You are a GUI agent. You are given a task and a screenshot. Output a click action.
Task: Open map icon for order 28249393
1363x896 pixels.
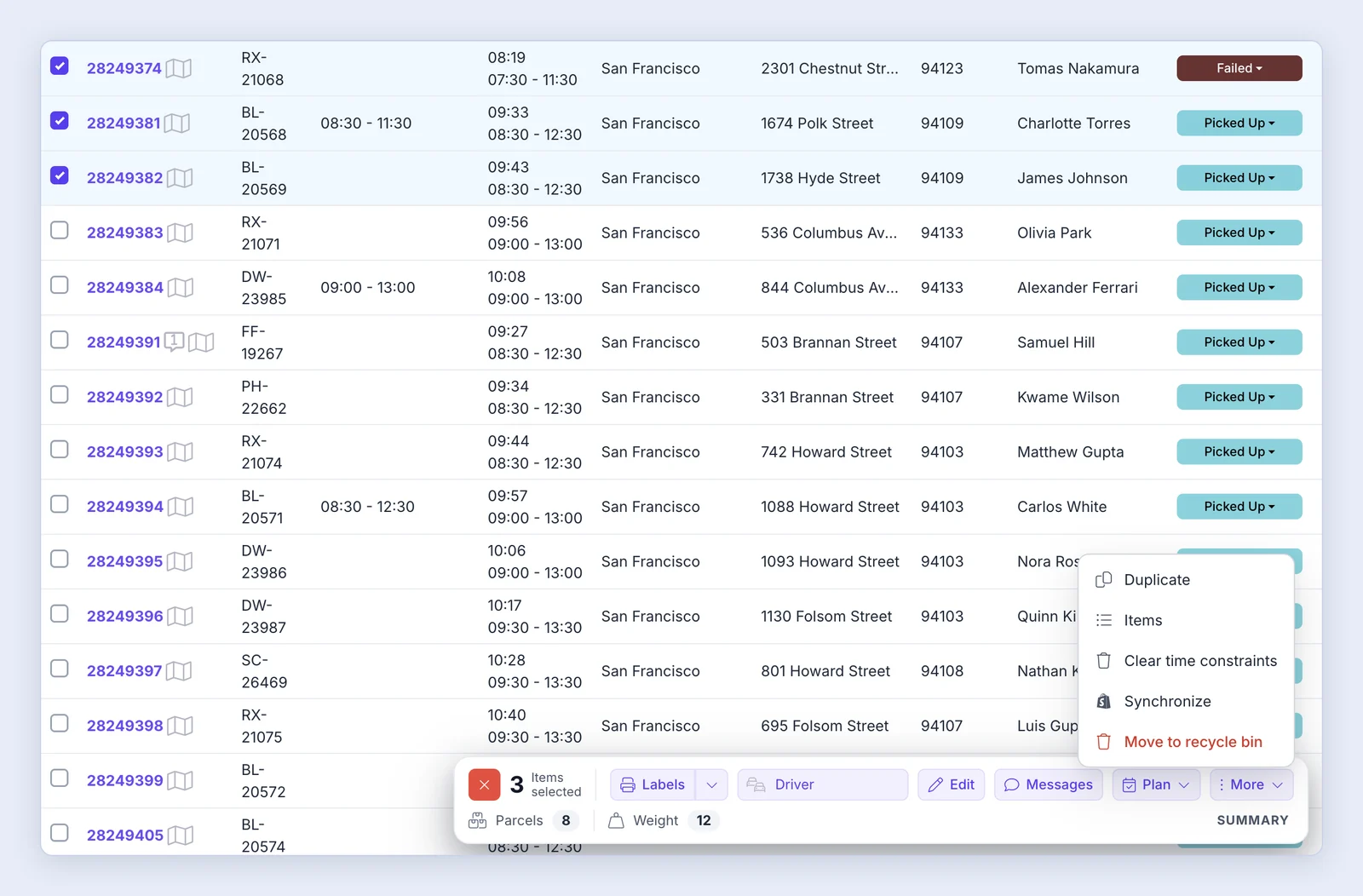(x=180, y=452)
